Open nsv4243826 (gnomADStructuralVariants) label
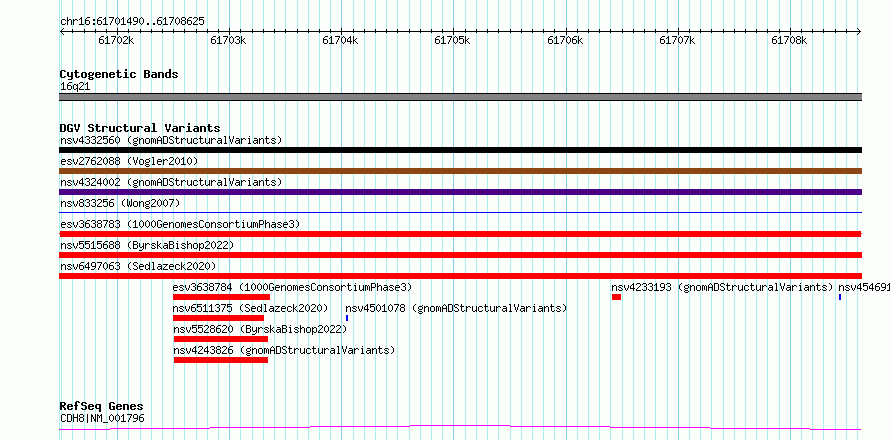This screenshot has width=890, height=440. (x=284, y=350)
